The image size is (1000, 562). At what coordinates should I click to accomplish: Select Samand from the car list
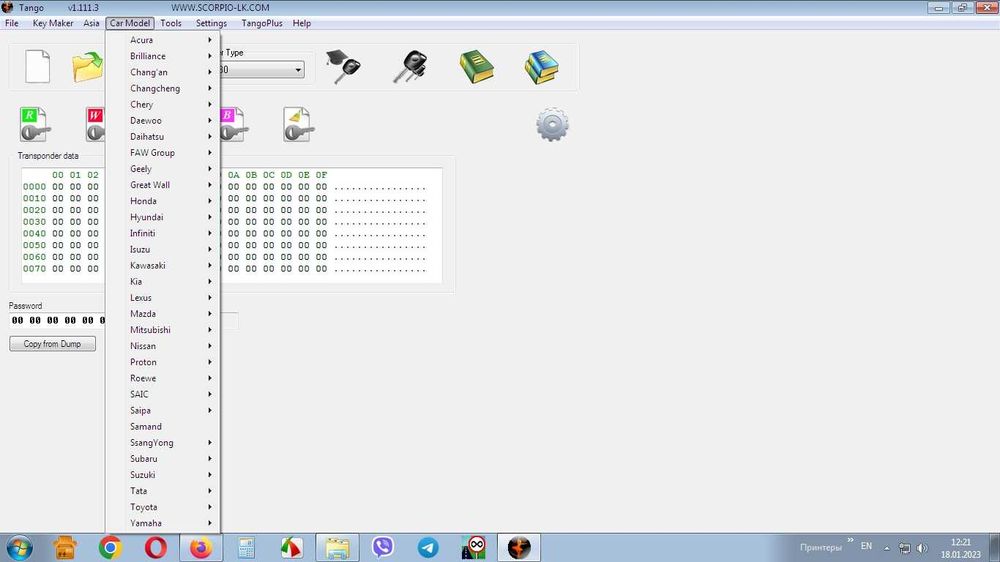coord(163,427)
